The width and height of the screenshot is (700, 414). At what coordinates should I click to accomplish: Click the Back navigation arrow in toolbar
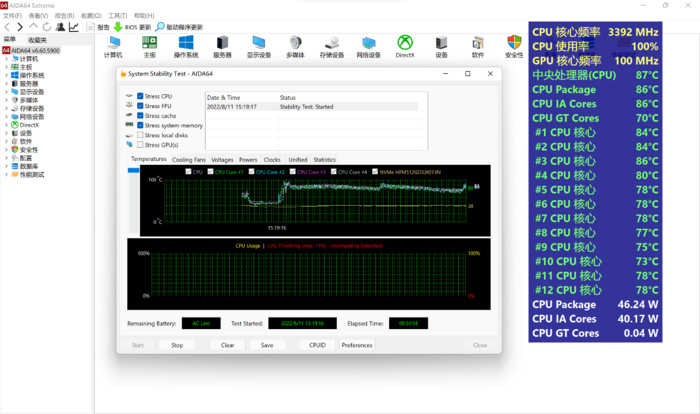pos(7,27)
